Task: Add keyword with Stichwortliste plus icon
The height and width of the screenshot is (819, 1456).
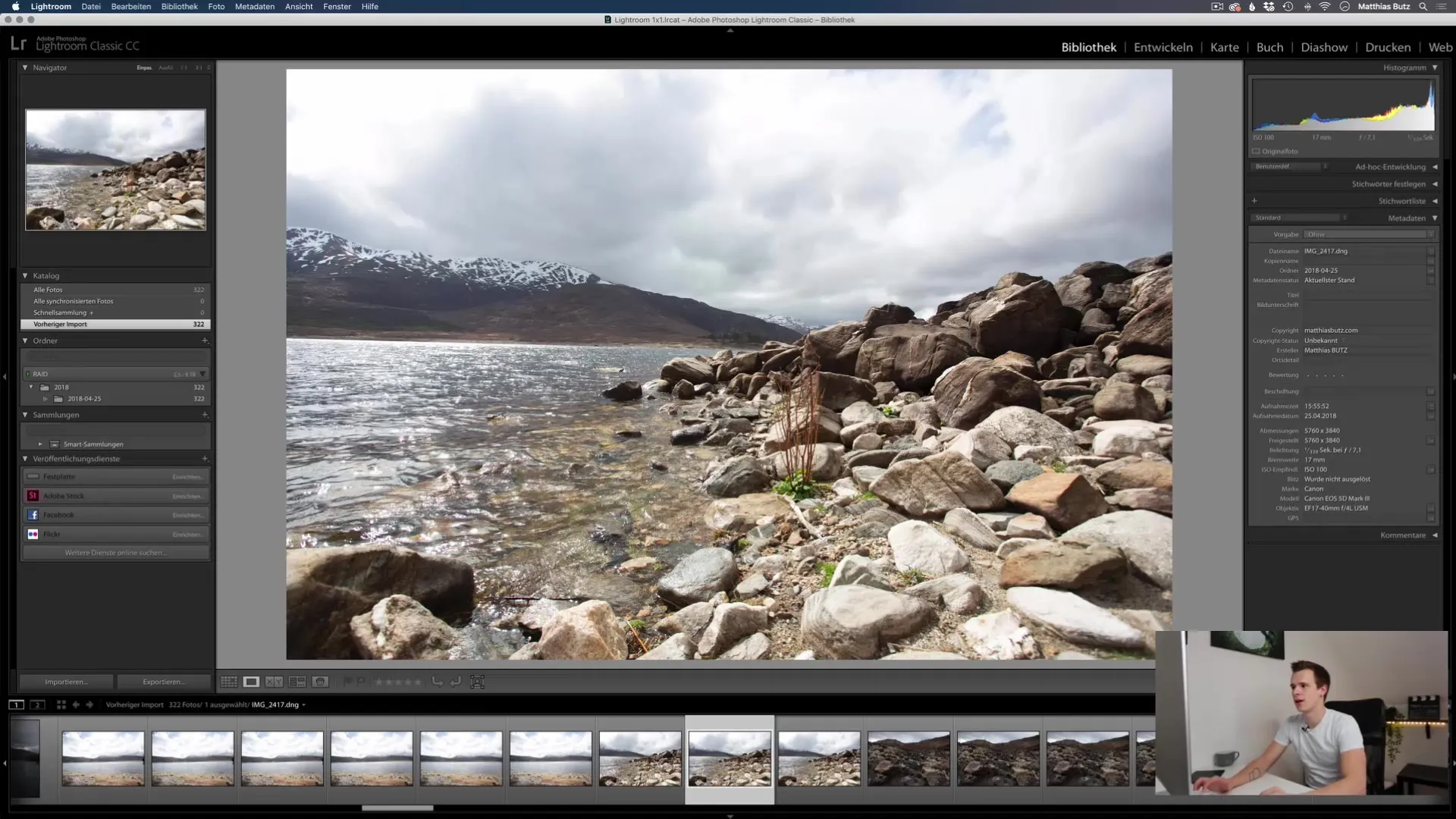Action: click(x=1254, y=201)
